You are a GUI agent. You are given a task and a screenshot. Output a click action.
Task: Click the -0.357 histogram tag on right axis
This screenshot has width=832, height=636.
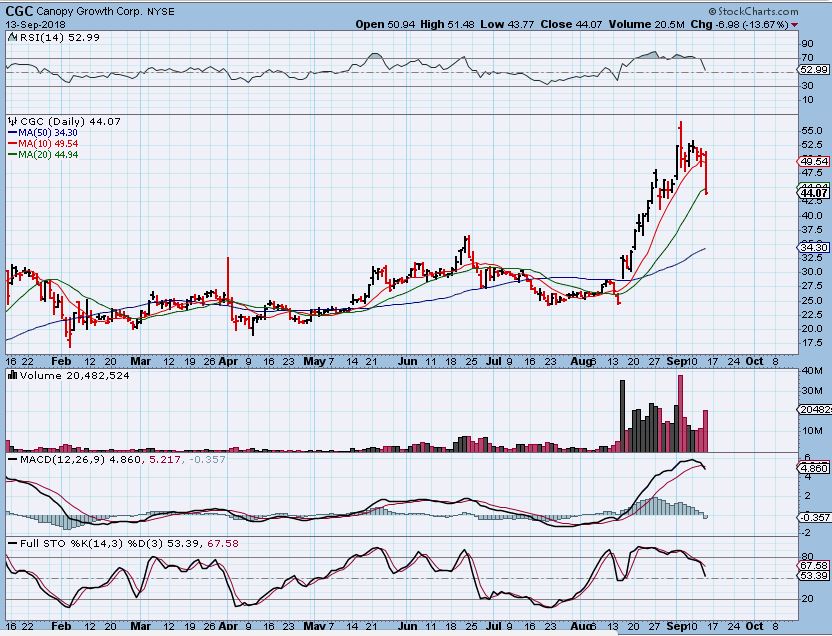coord(814,517)
